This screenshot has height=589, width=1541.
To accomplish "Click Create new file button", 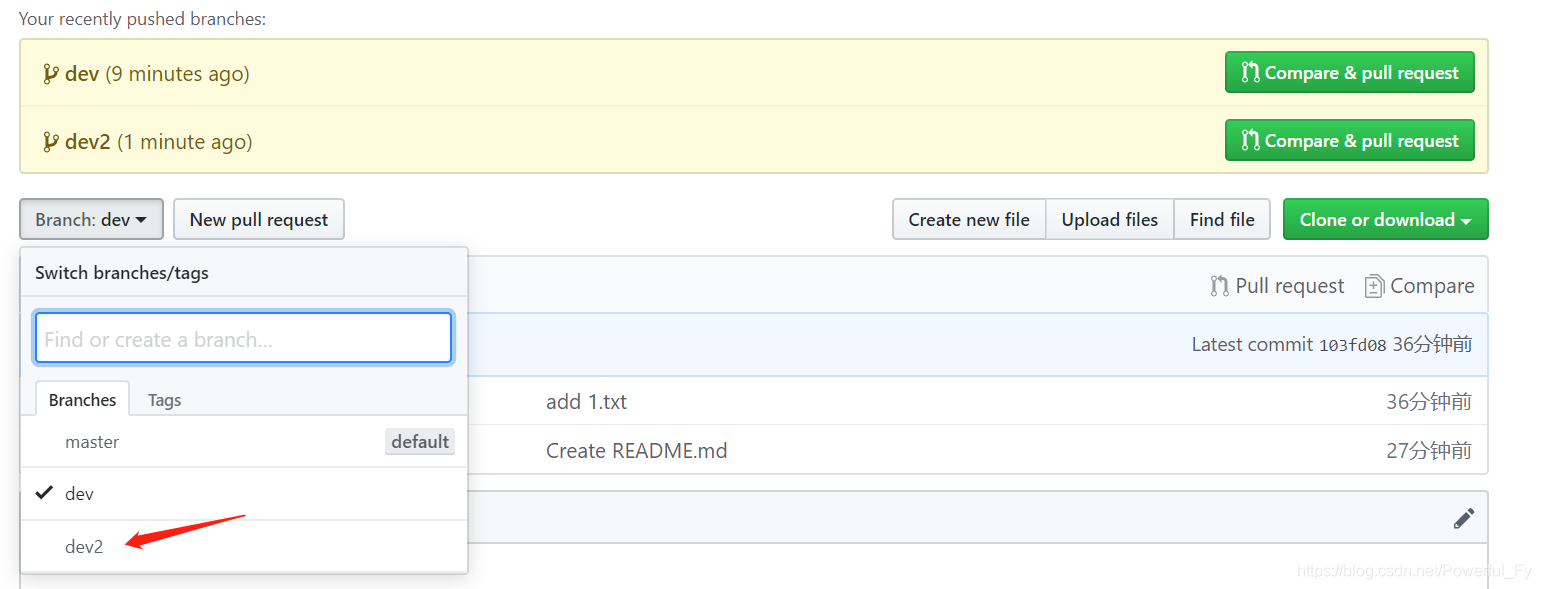I will 969,219.
